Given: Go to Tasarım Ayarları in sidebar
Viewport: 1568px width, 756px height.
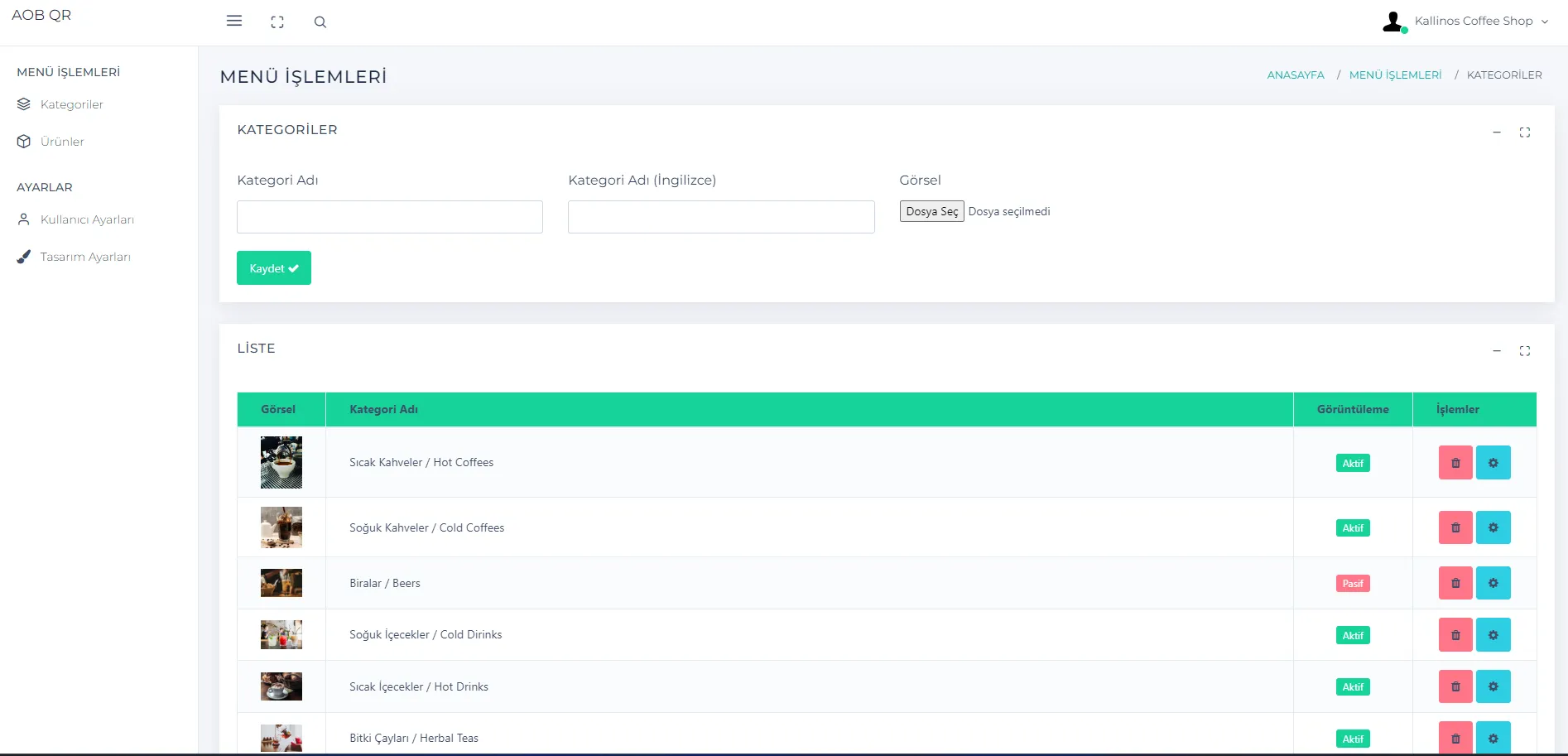Looking at the screenshot, I should pyautogui.click(x=85, y=257).
